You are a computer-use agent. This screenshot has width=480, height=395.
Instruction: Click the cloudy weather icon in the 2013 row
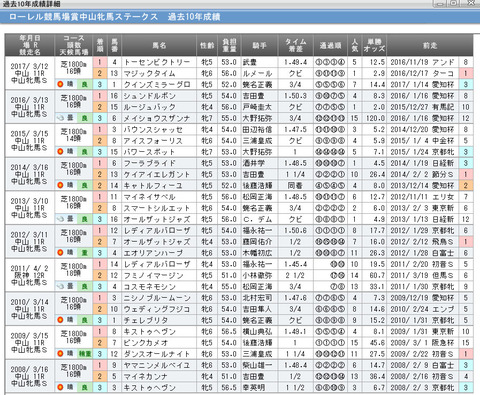pyautogui.click(x=60, y=219)
